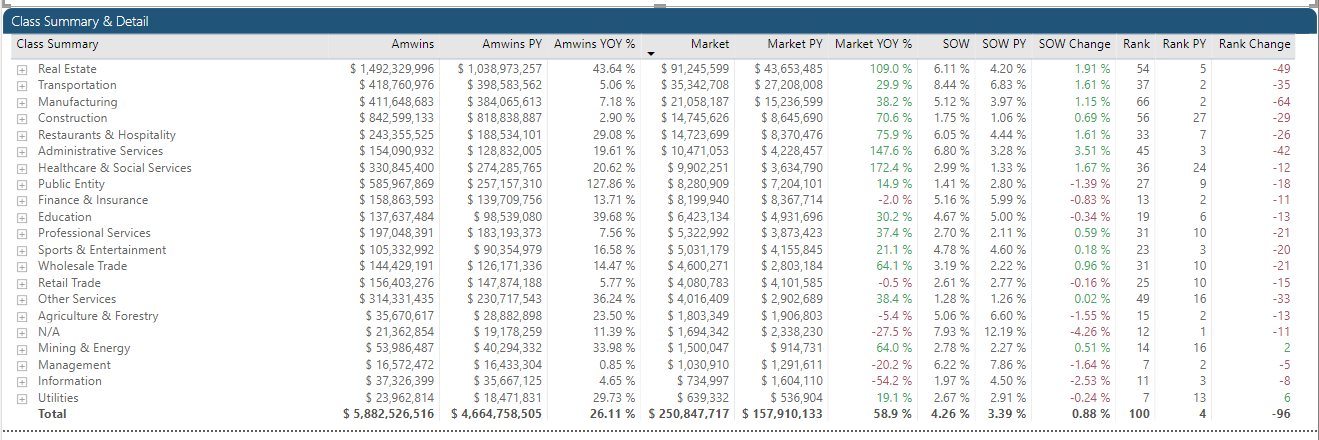Screen dimensions: 1319x440
Task: Sort by Market YOY % column header
Action: (x=874, y=44)
